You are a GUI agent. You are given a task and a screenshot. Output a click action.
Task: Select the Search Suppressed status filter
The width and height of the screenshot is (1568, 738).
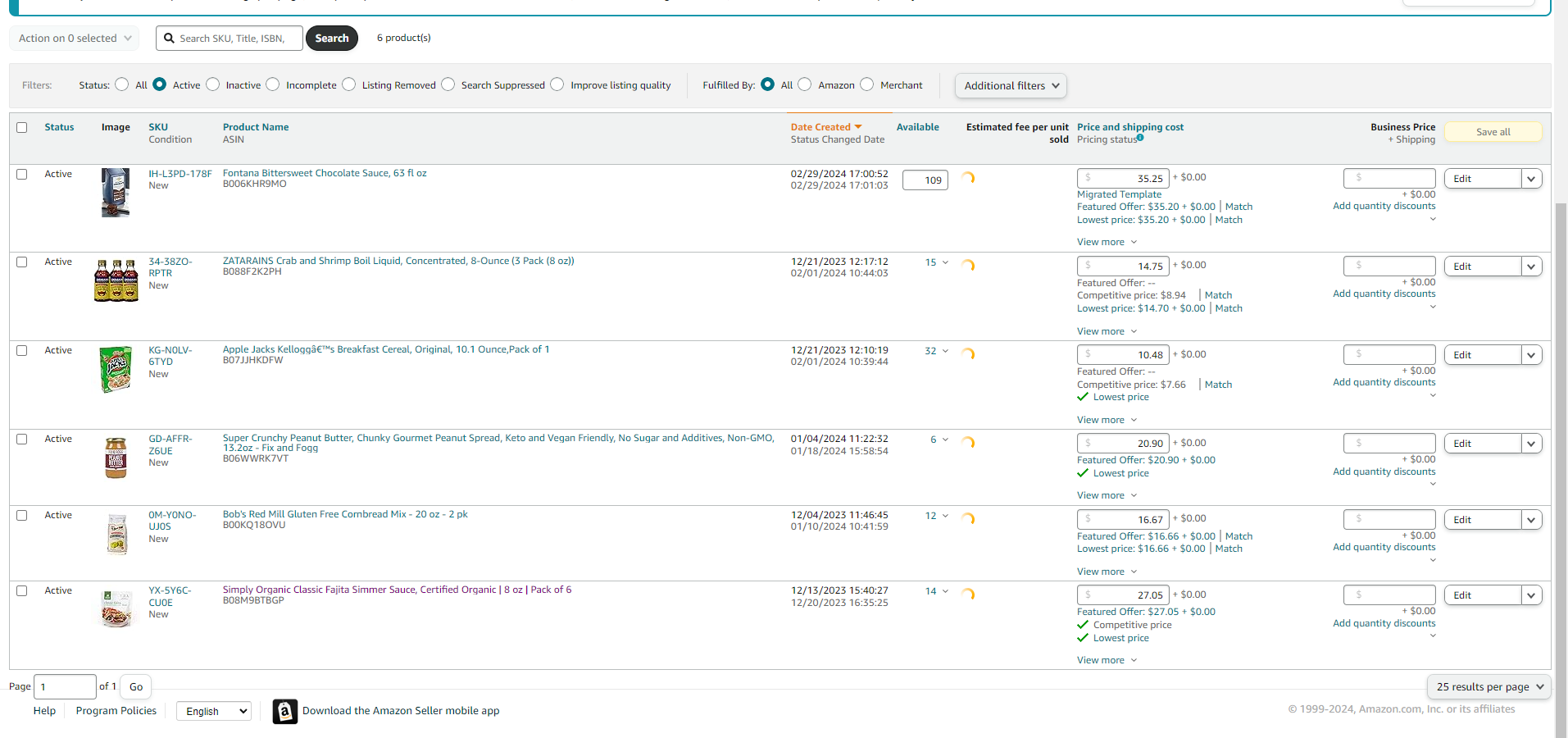[x=448, y=84]
